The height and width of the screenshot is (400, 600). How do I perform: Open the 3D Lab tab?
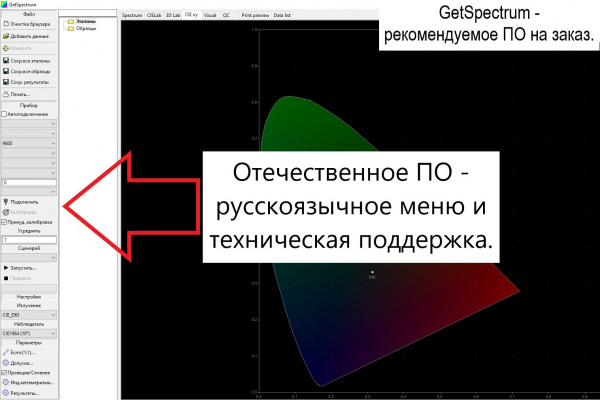coord(173,15)
